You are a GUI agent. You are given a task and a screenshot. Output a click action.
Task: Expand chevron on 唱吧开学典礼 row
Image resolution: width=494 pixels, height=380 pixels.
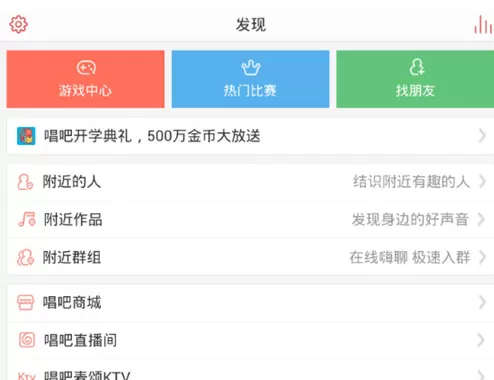pyautogui.click(x=482, y=136)
